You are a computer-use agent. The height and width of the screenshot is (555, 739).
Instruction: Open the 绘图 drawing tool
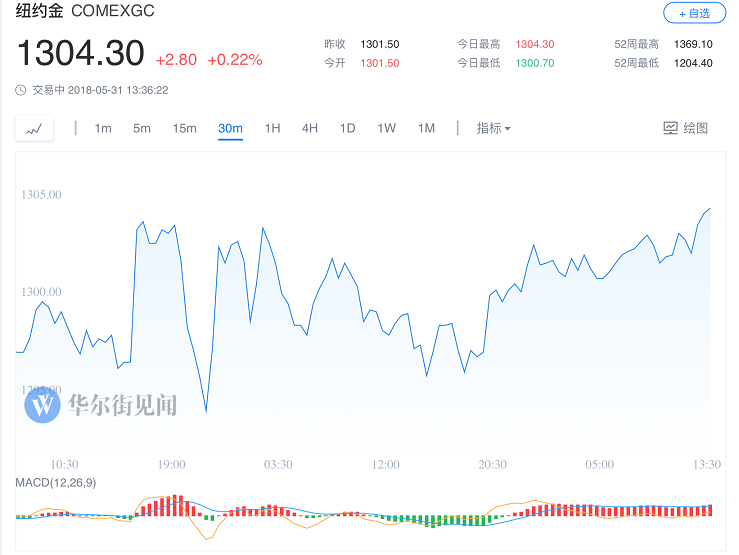point(686,128)
